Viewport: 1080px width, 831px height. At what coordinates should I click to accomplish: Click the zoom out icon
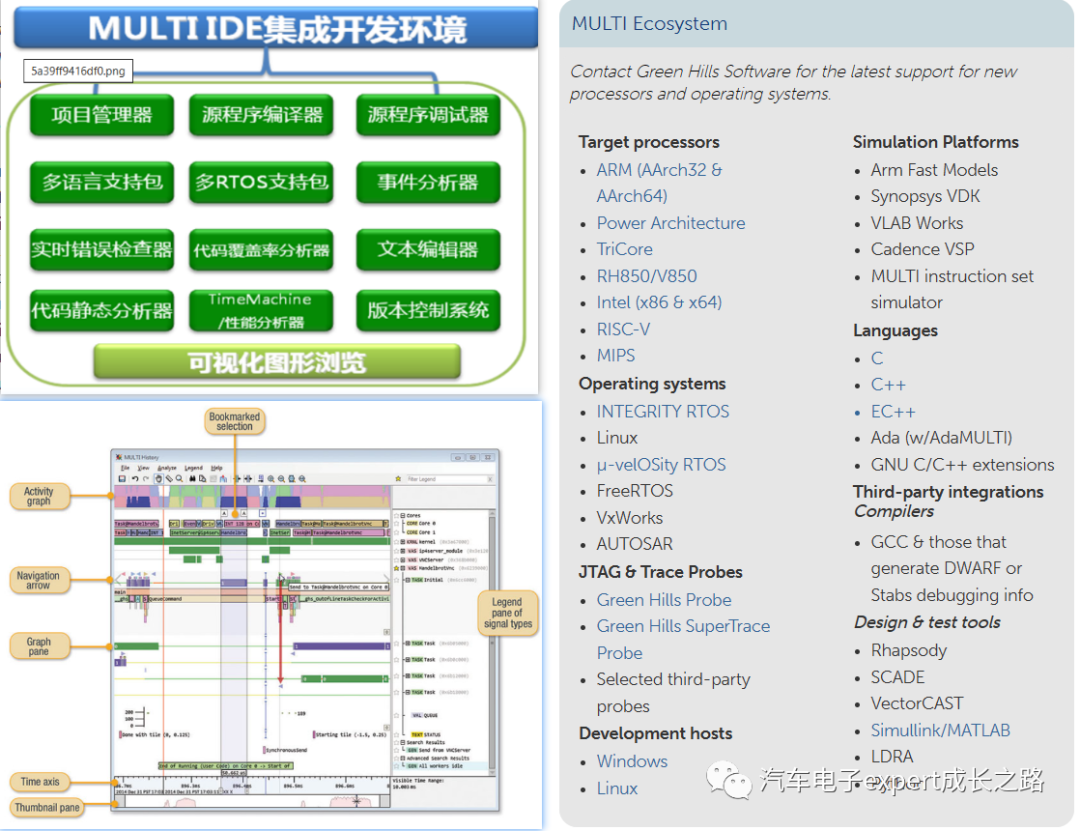click(281, 479)
